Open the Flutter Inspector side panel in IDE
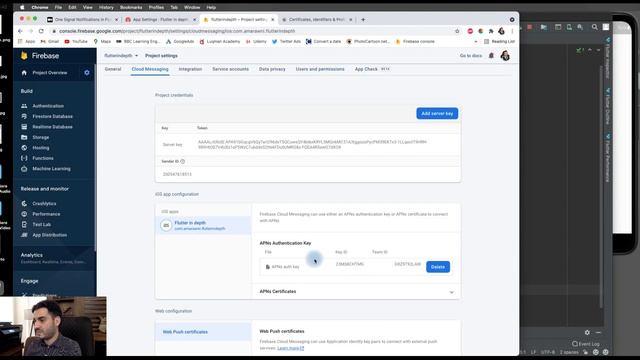640x360 pixels. pos(607,58)
